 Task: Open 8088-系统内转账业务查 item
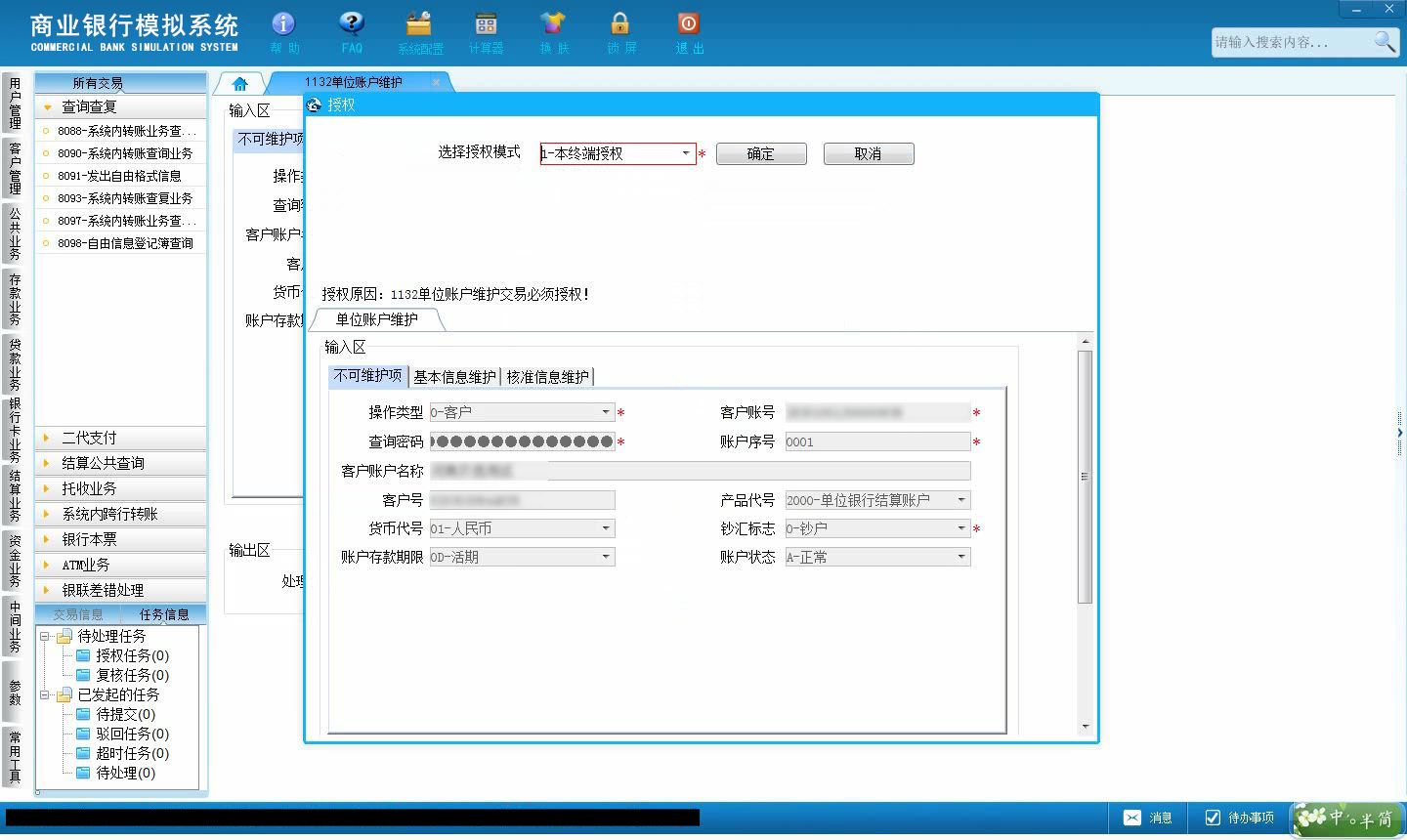[x=126, y=131]
